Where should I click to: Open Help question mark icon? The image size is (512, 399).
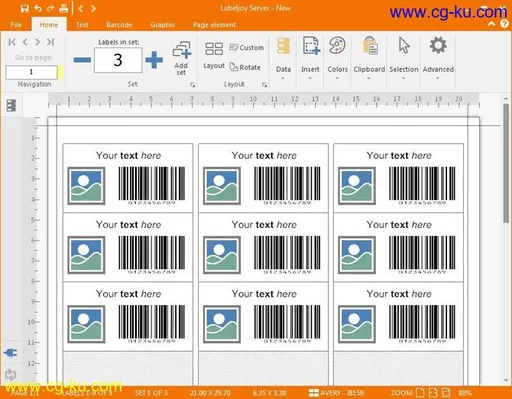[504, 24]
